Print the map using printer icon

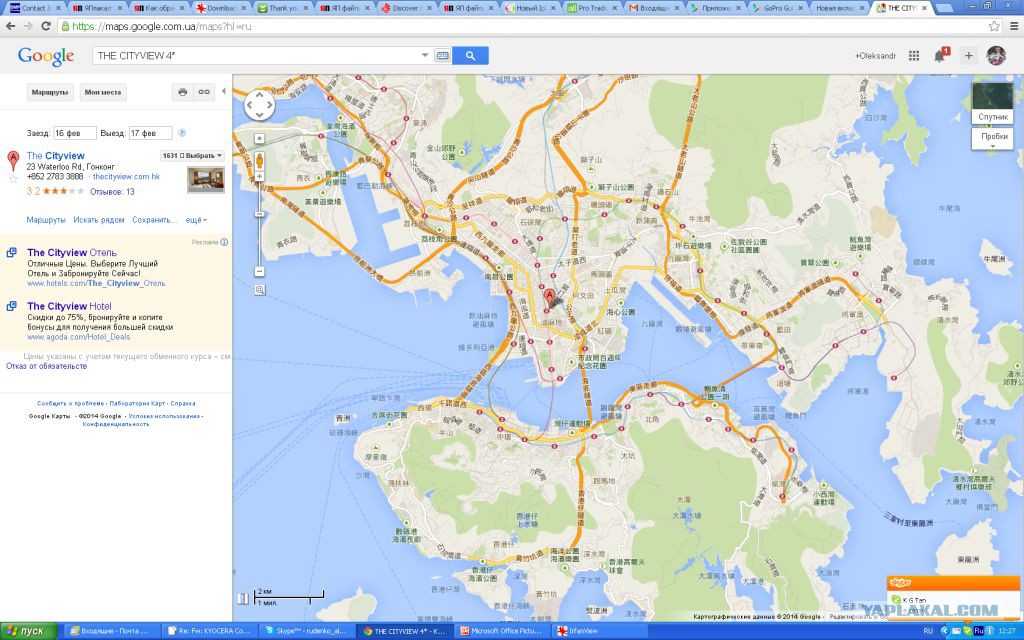[182, 92]
